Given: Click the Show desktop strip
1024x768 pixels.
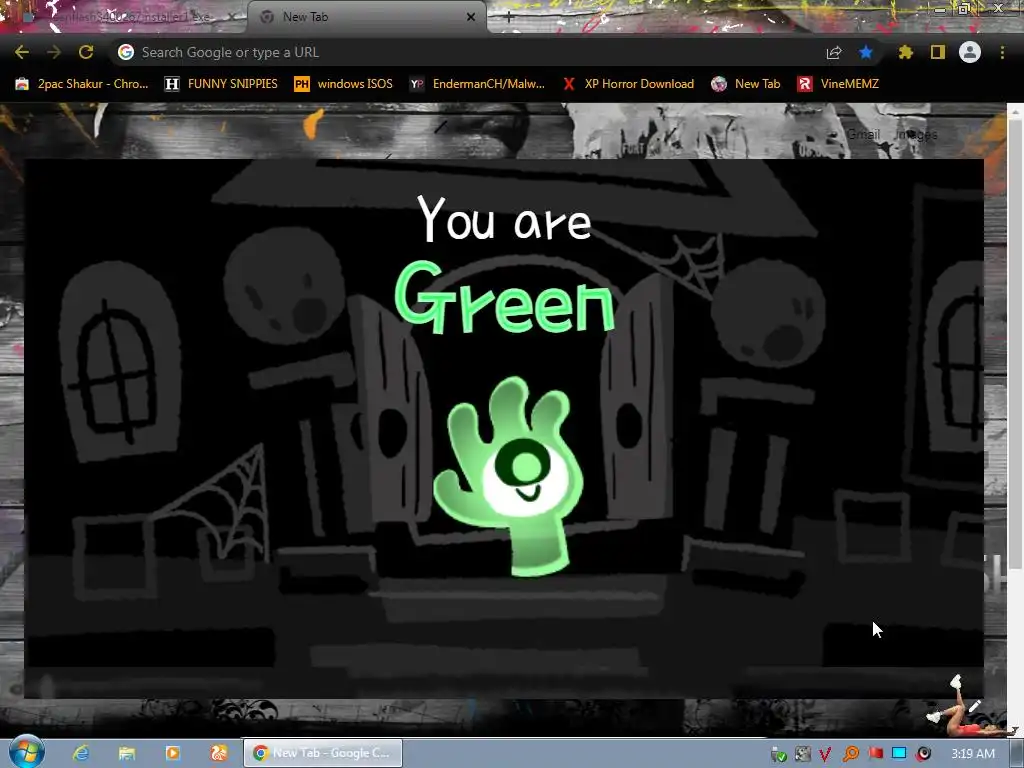Looking at the screenshot, I should [1017, 754].
